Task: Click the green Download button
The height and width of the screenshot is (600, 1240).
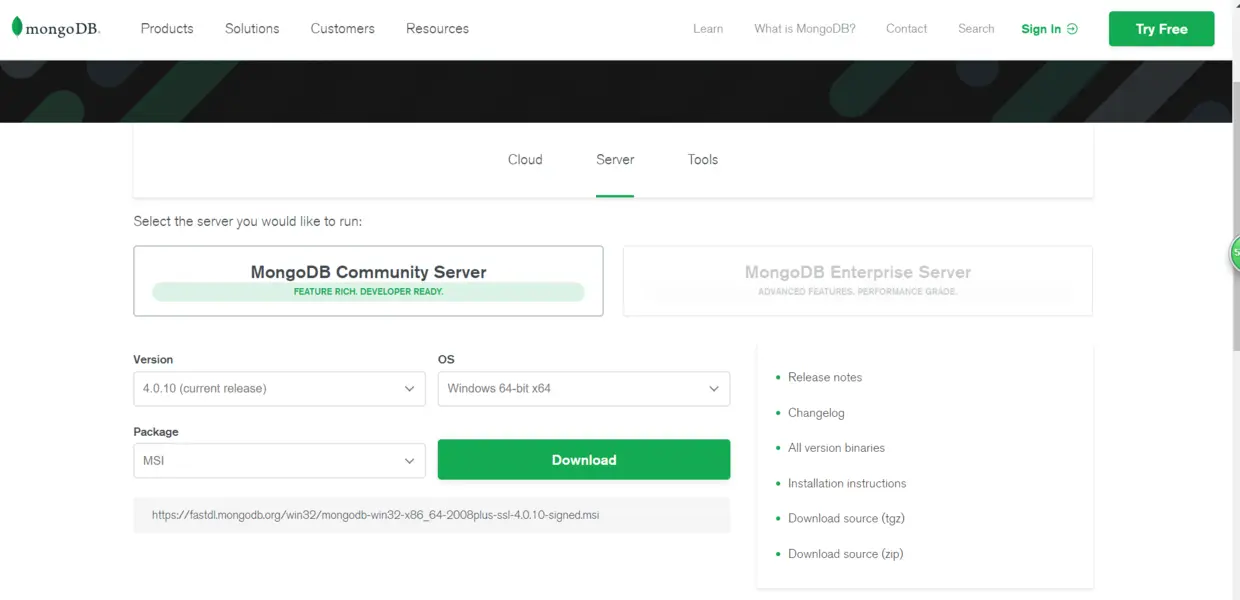Action: coord(584,460)
